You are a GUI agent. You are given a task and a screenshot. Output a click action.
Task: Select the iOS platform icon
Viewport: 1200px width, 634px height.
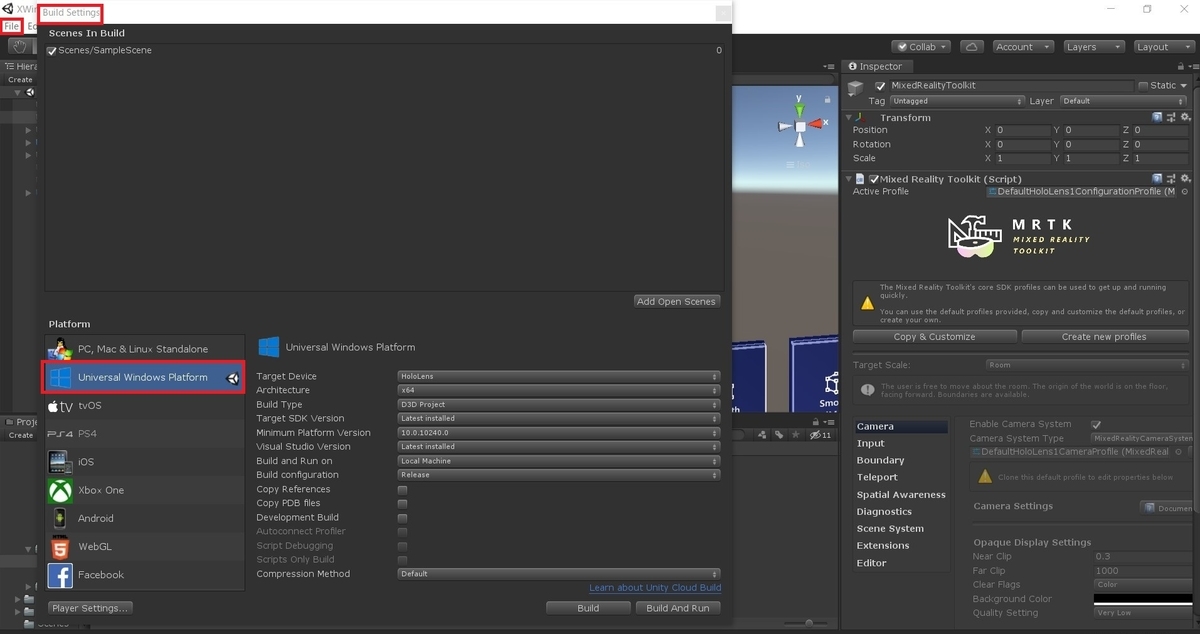click(x=60, y=462)
